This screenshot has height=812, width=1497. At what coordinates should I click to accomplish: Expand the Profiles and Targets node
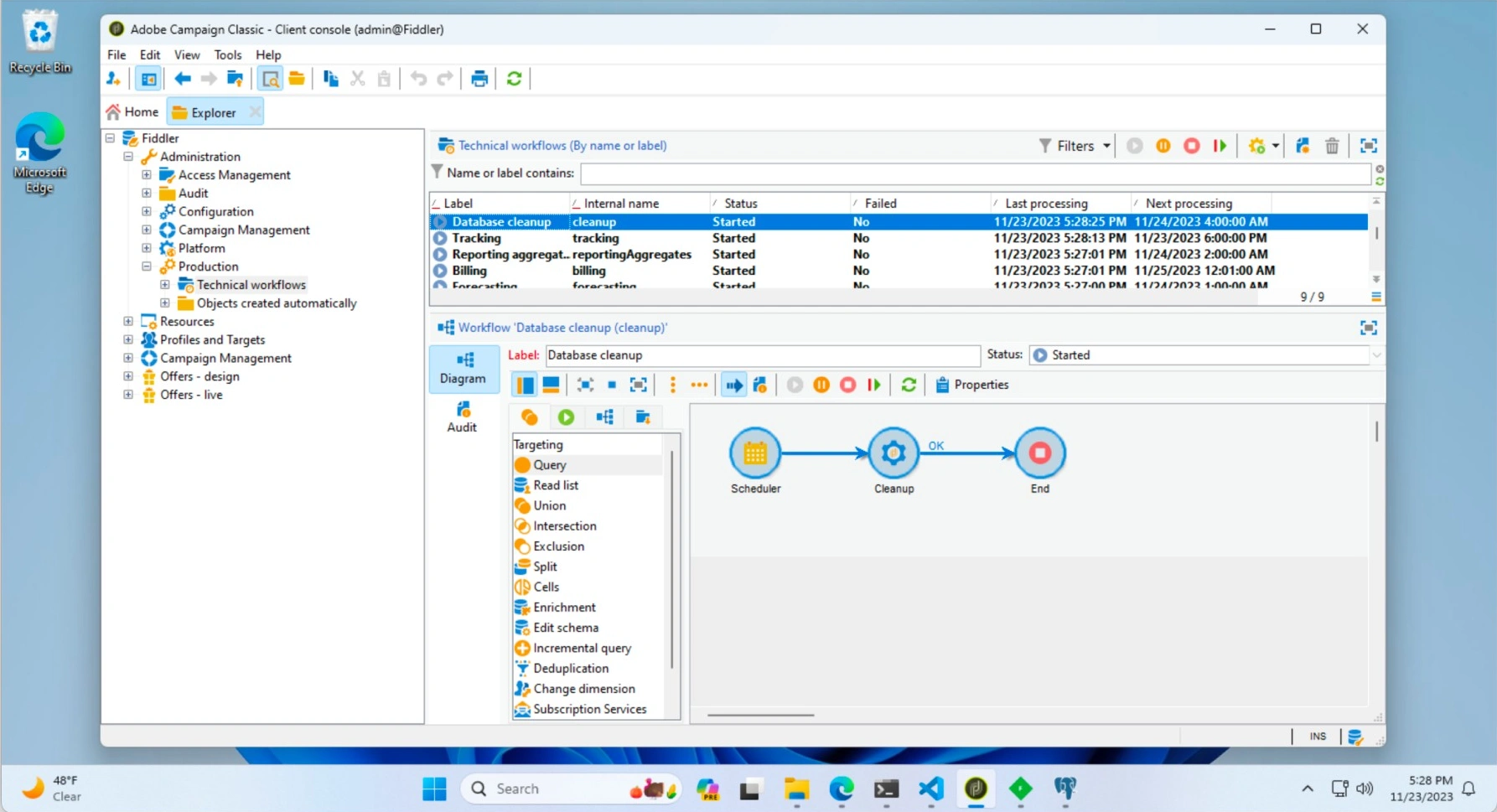(x=128, y=340)
